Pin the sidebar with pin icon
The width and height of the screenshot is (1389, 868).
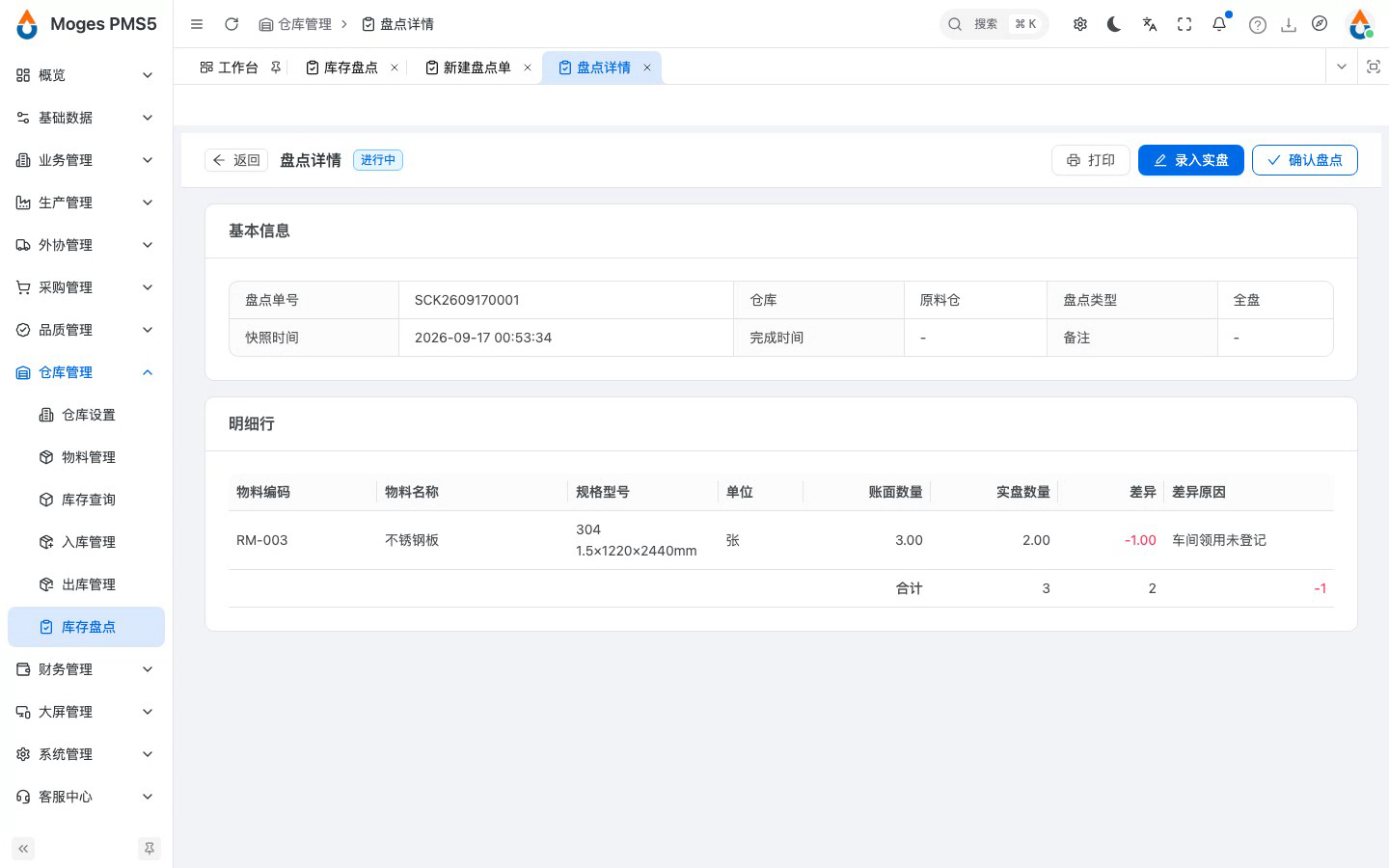point(150,849)
